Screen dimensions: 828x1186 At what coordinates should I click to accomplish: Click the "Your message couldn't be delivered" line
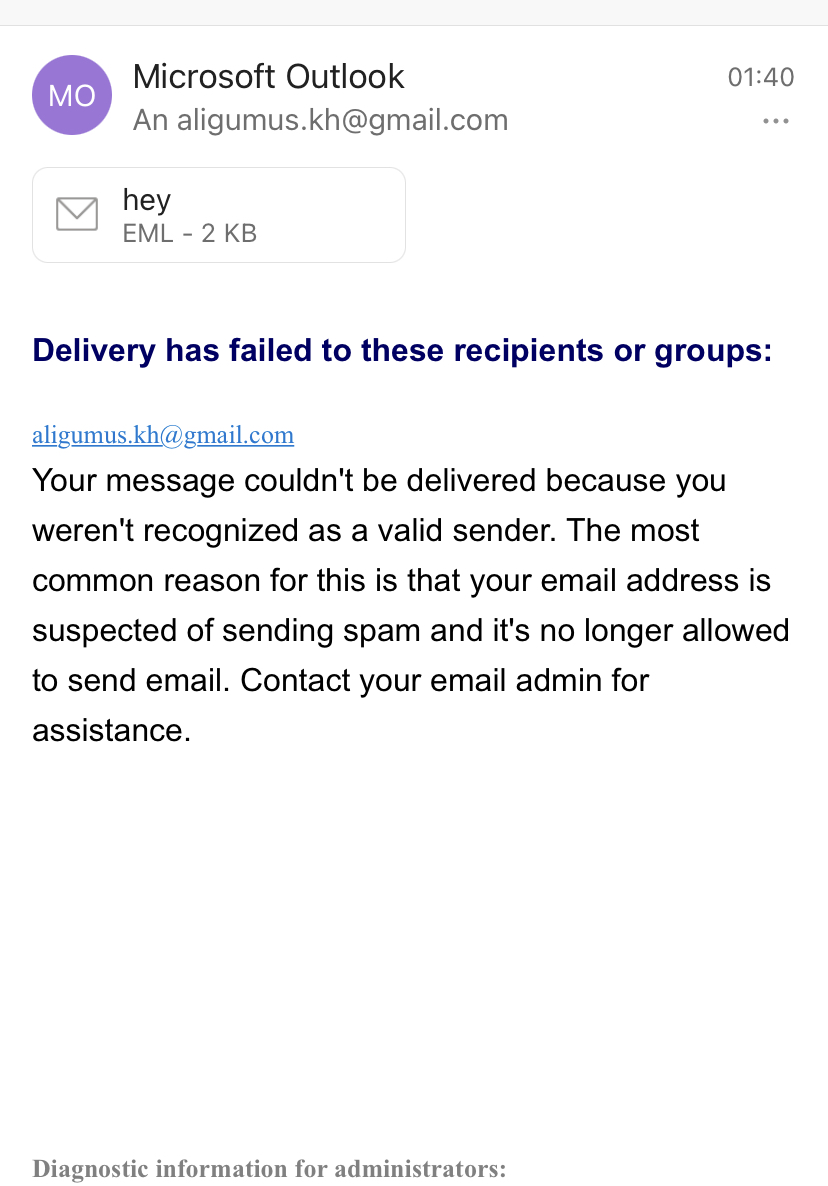pyautogui.click(x=379, y=480)
